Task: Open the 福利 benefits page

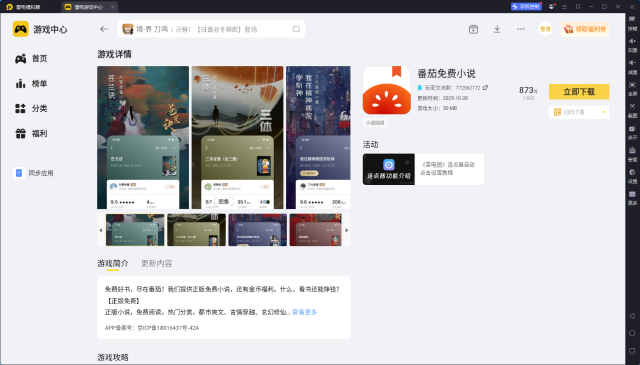Action: tap(31, 134)
